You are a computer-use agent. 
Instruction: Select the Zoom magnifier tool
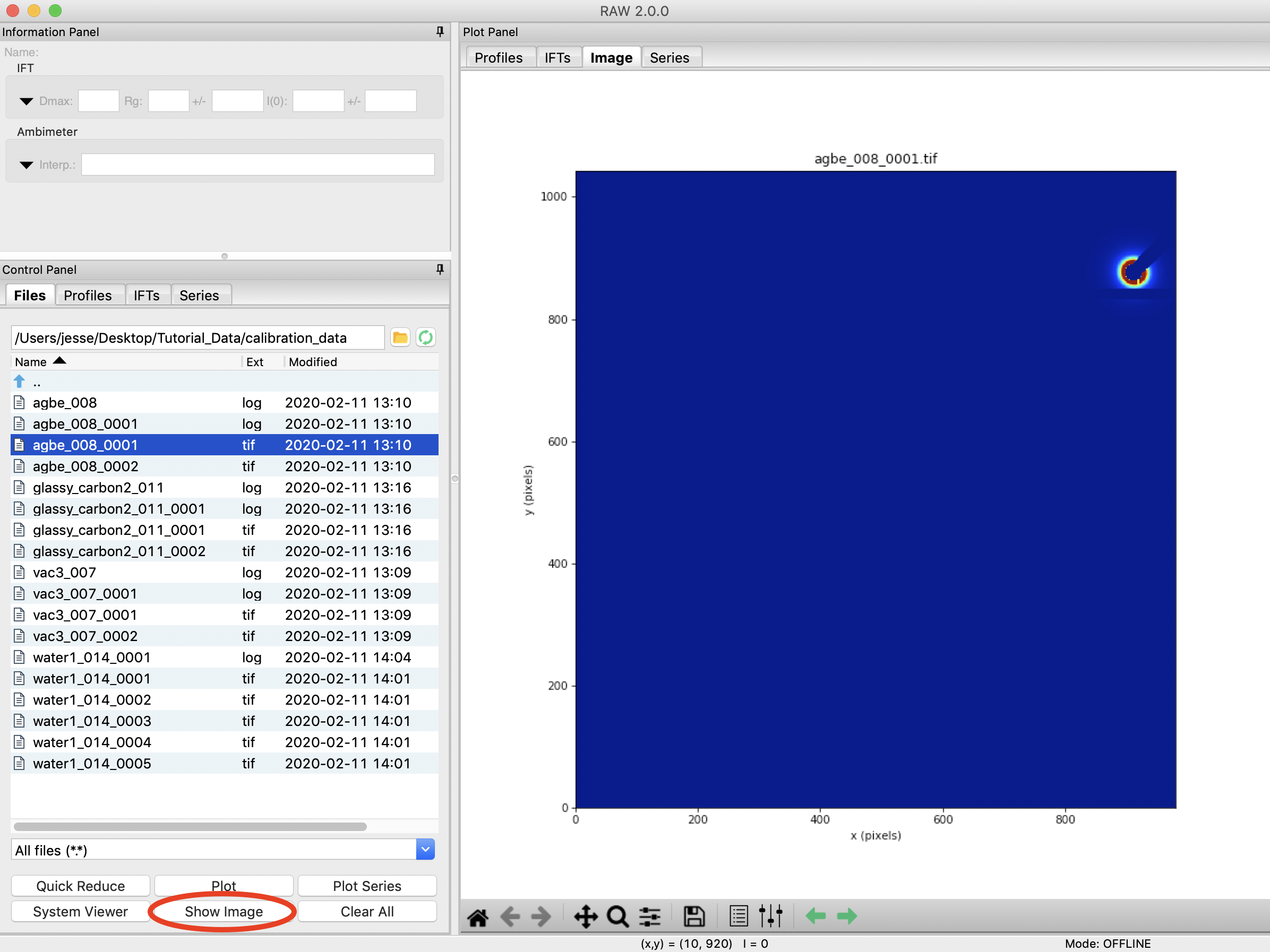pyautogui.click(x=618, y=916)
